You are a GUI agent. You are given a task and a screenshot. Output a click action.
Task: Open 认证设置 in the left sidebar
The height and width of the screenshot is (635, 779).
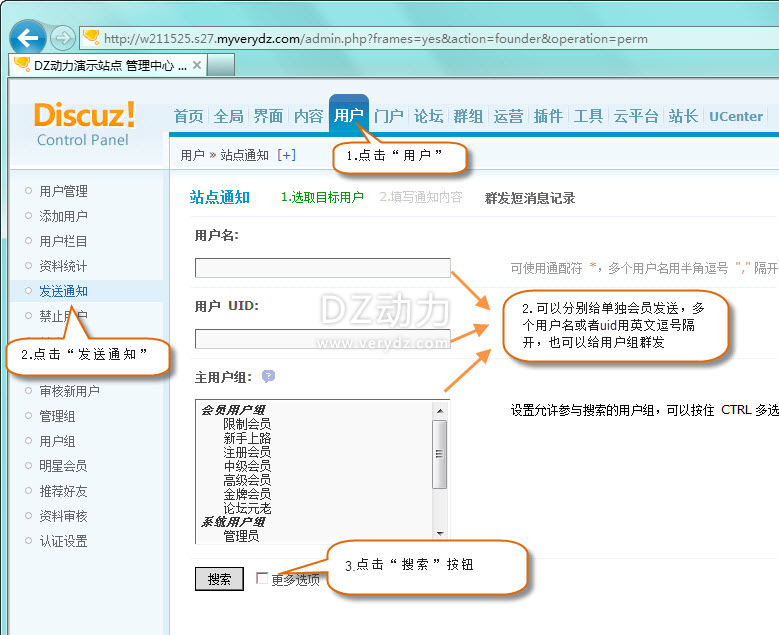click(x=64, y=541)
